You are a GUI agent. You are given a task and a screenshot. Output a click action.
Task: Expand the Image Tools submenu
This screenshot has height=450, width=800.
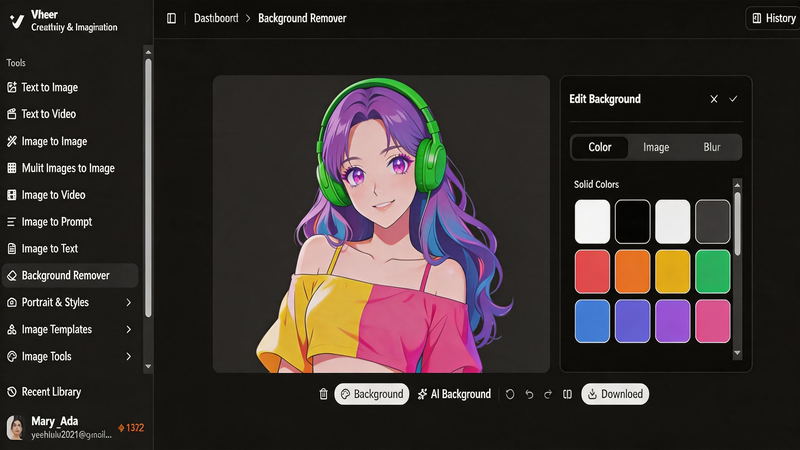coord(128,356)
